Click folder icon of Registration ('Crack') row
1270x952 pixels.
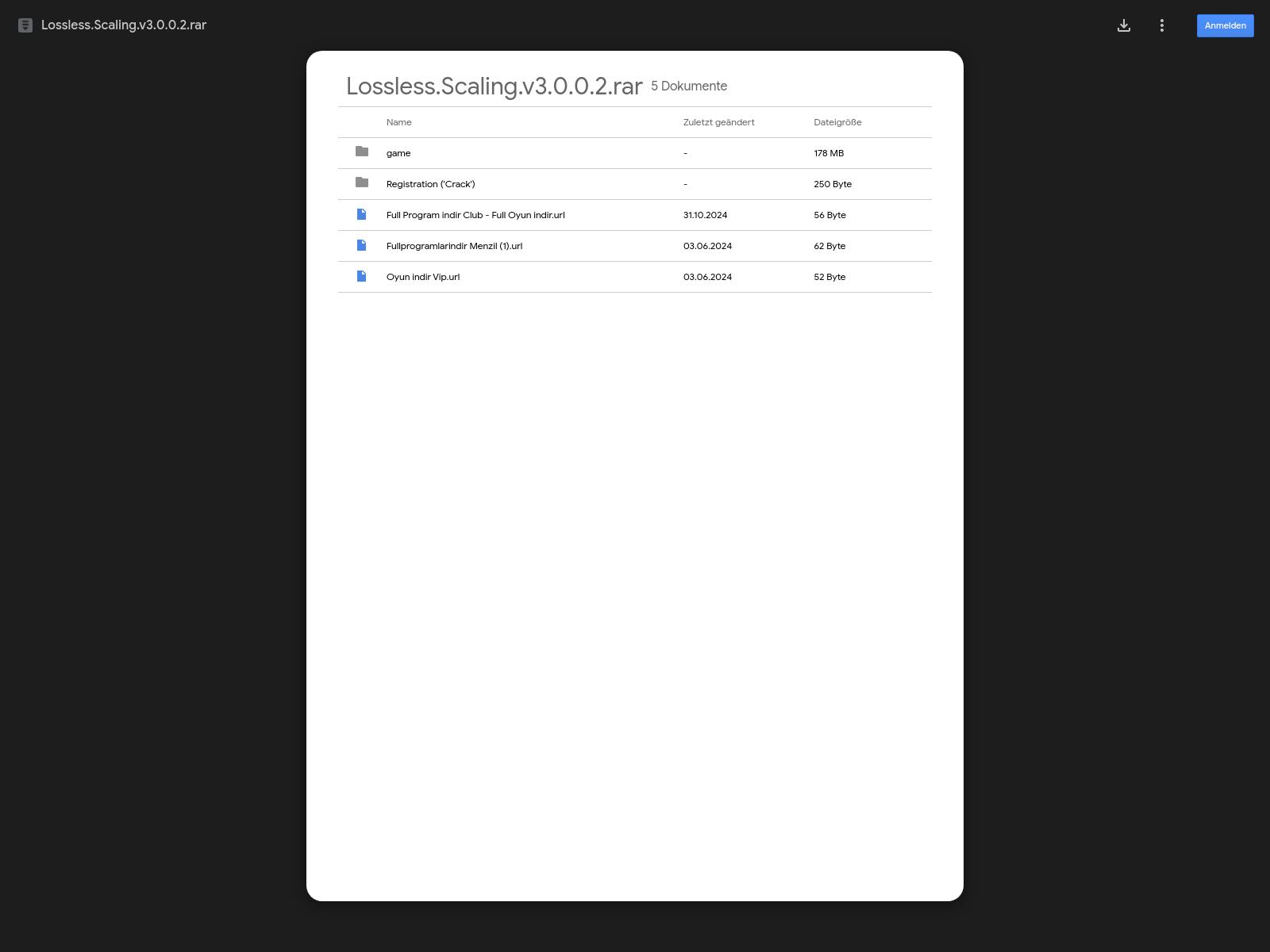362,182
